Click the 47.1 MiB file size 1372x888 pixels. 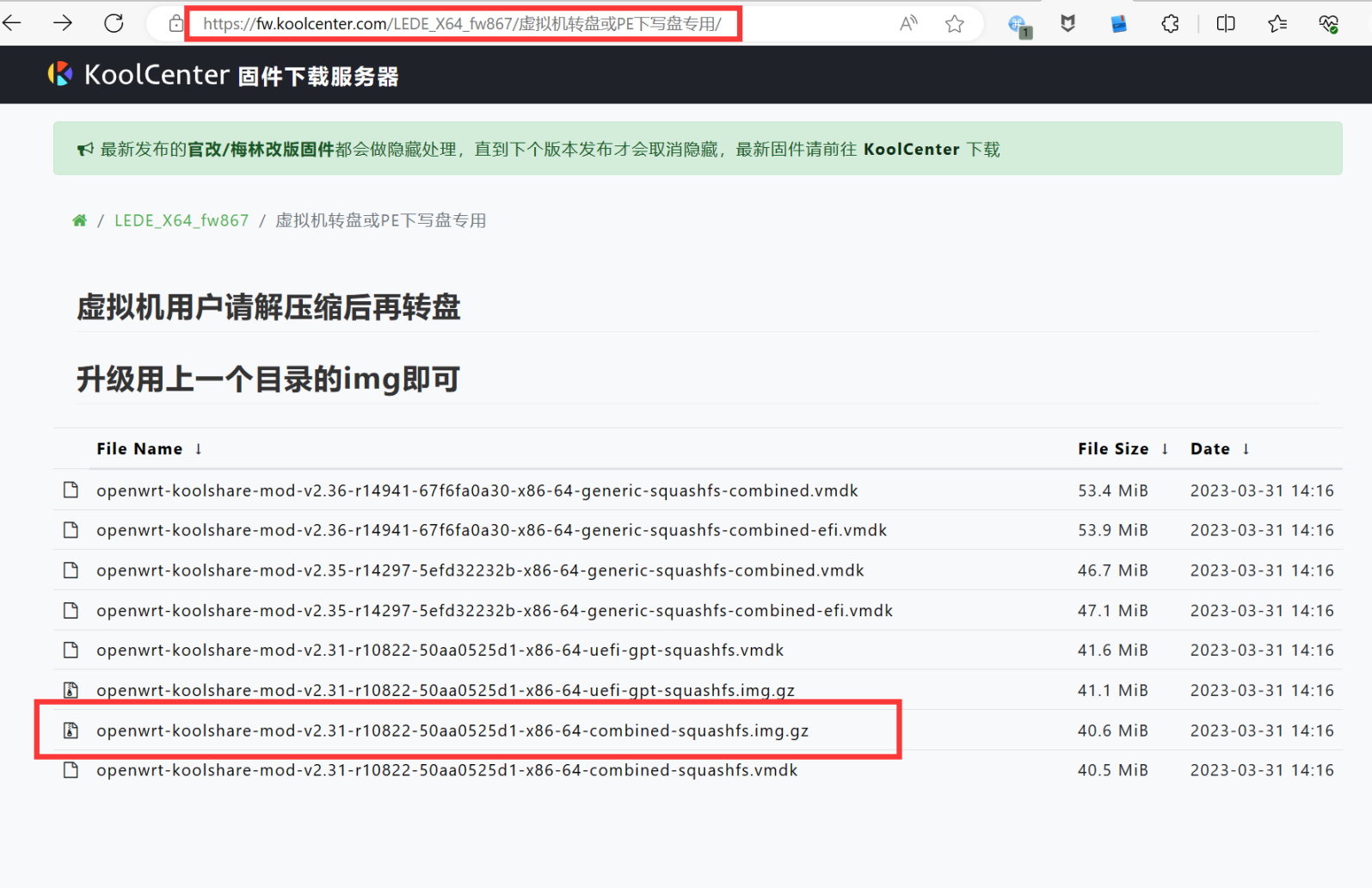pos(1113,611)
